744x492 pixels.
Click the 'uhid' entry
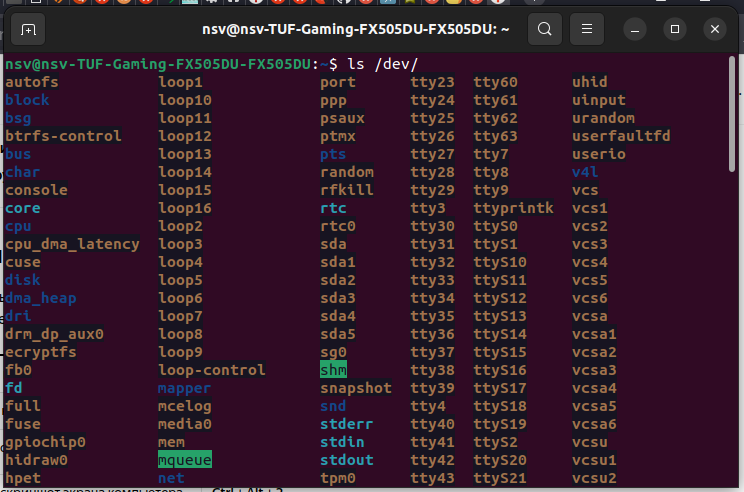590,82
